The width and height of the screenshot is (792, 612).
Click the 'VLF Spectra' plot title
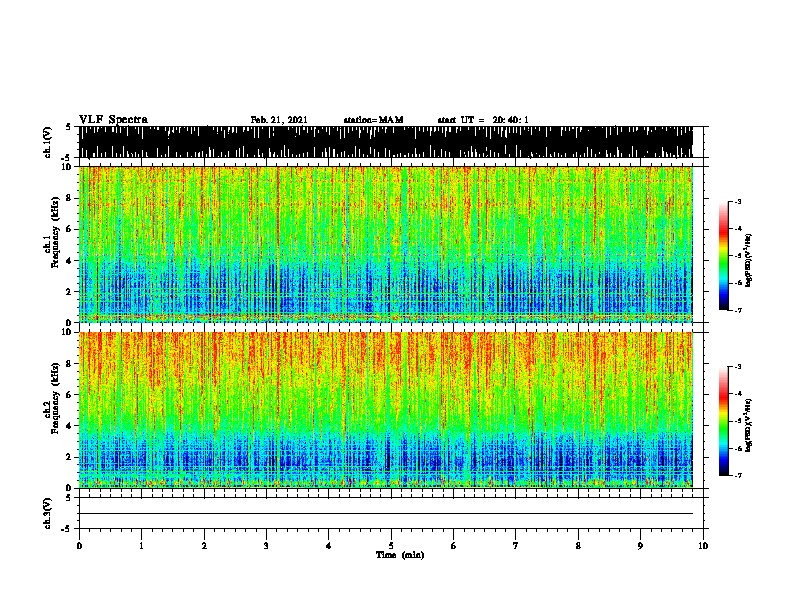[x=113, y=119]
